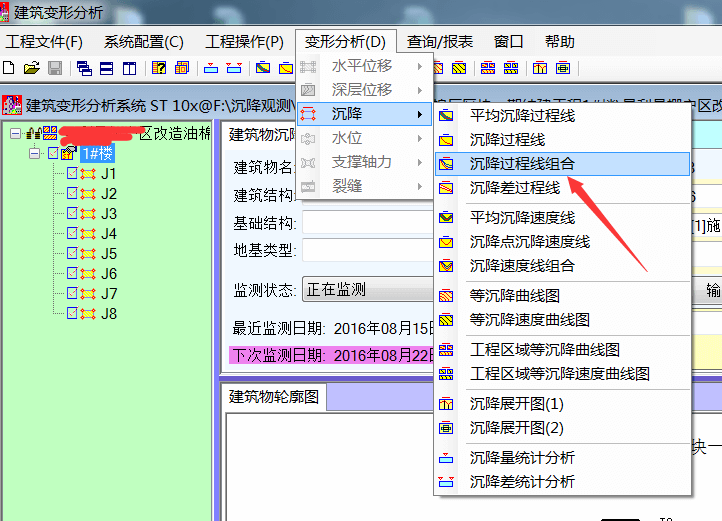Click the icon beside 平均沉降速度线
This screenshot has width=722, height=521.
(446, 217)
